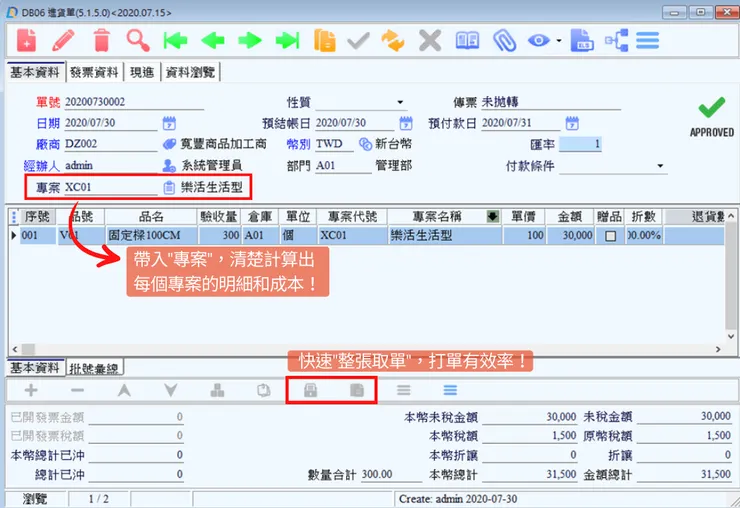The height and width of the screenshot is (508, 740).
Task: Click the XLS export icon
Action: 582,40
